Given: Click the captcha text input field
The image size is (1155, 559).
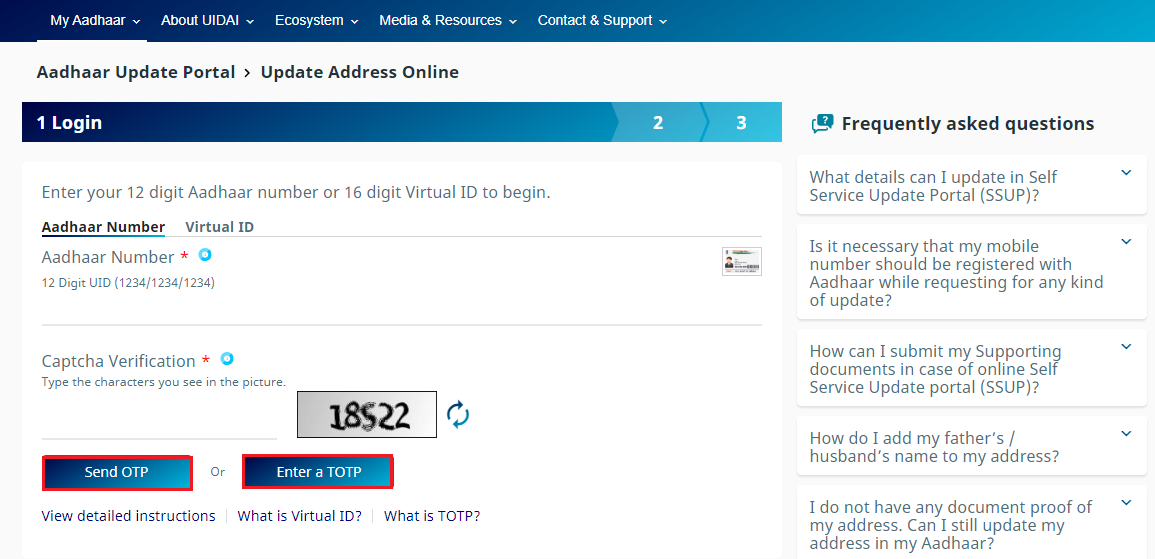Looking at the screenshot, I should pos(159,423).
